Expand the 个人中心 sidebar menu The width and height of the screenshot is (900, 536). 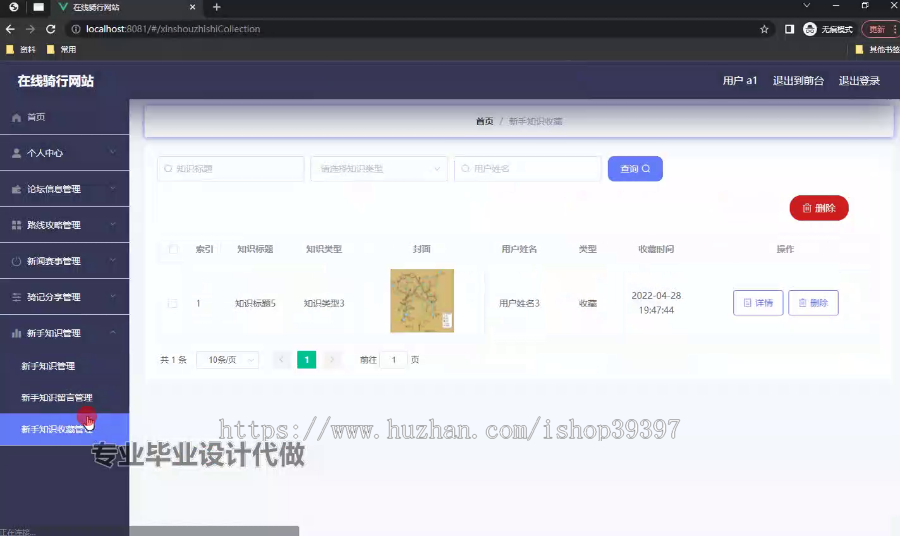tap(64, 153)
